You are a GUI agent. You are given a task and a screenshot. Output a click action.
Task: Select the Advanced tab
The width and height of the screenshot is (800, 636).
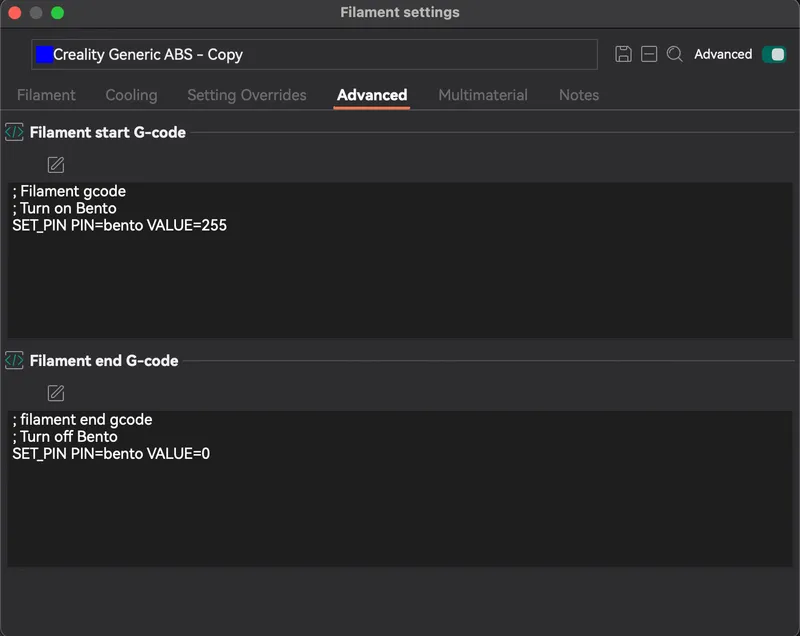click(372, 95)
